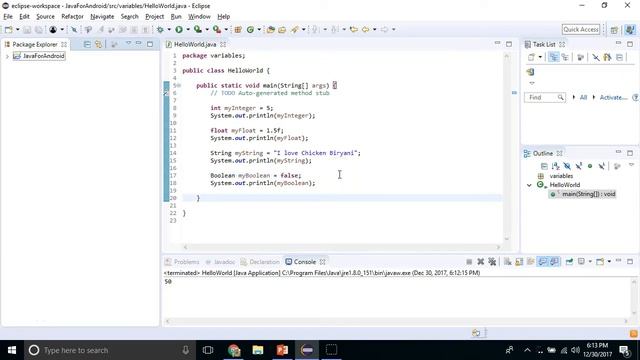This screenshot has height=360, width=640.
Task: Toggle Focus on Workweek in Task List
Action: click(x=580, y=57)
